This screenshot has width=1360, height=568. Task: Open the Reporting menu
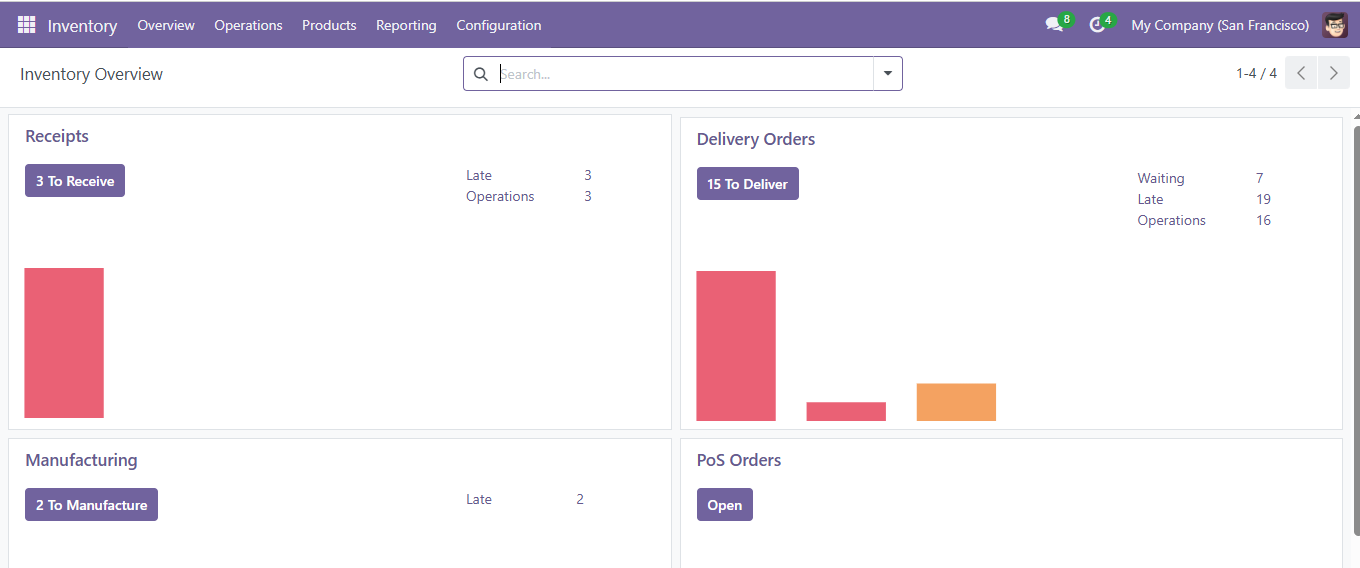[x=406, y=25]
